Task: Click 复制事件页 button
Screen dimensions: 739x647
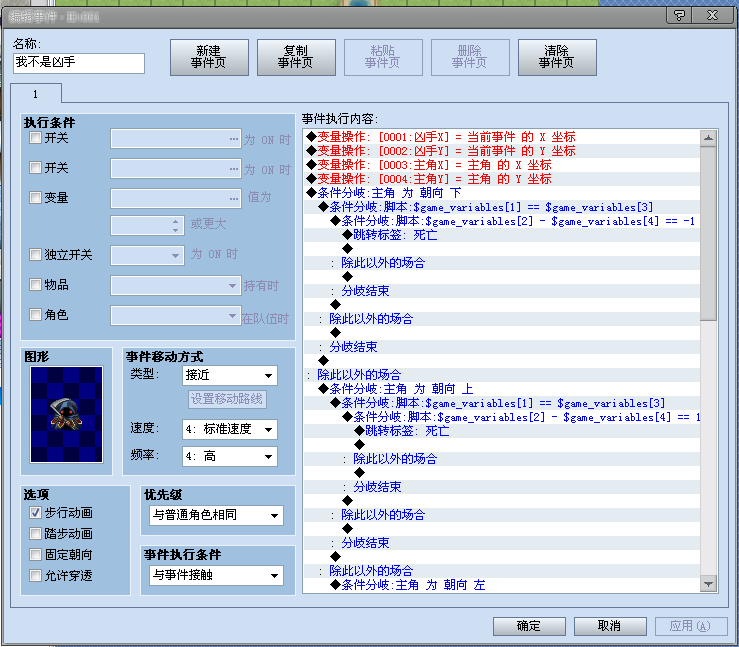Action: (296, 57)
